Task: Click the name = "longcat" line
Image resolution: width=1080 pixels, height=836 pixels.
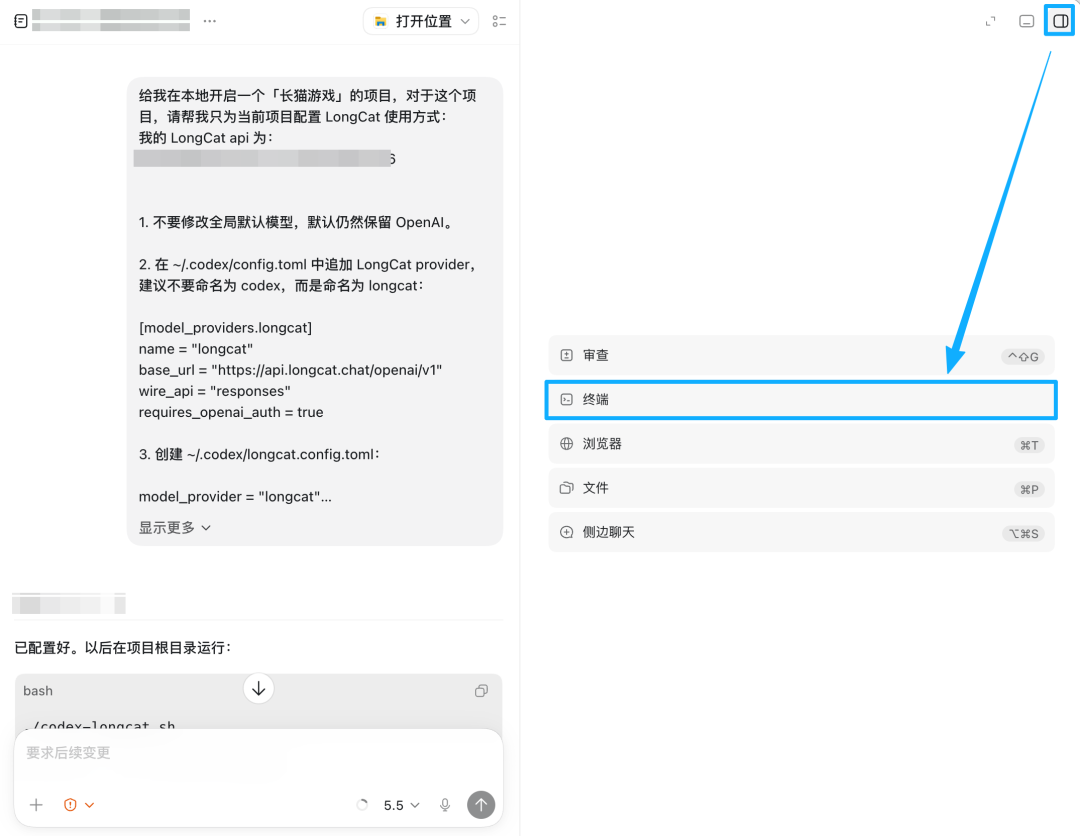Action: point(196,349)
